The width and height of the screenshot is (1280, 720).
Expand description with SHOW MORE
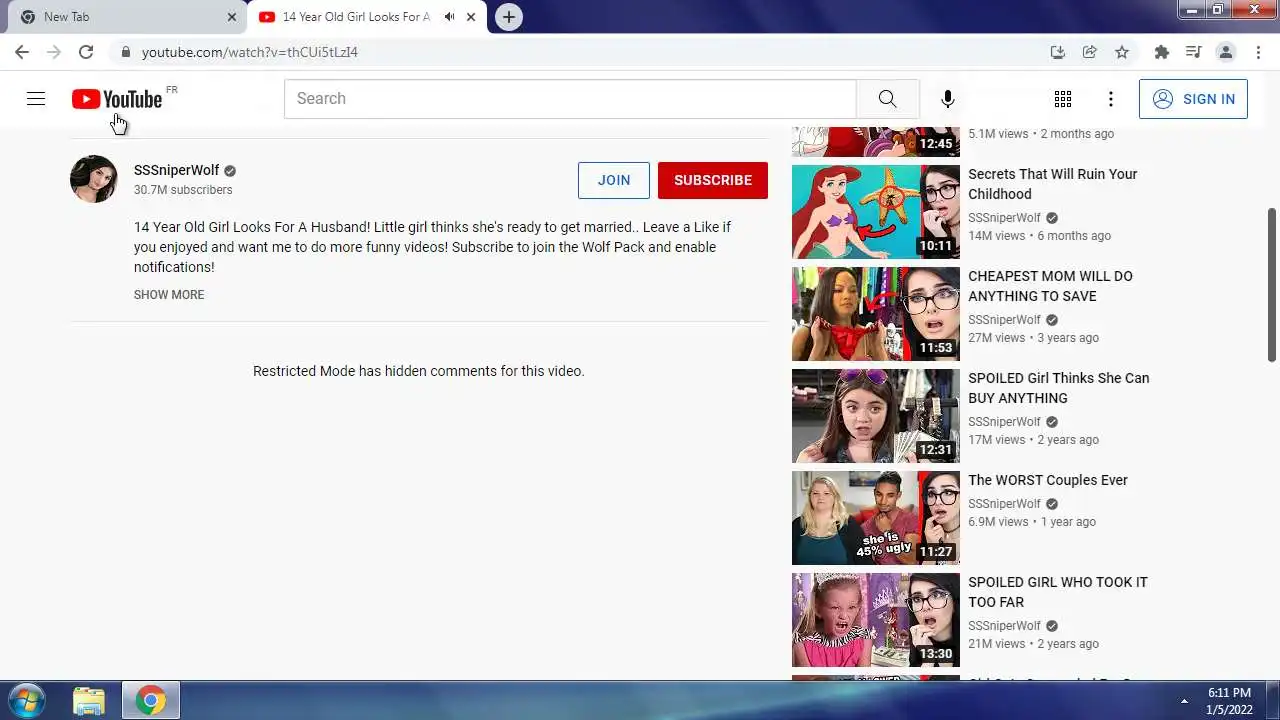point(169,295)
